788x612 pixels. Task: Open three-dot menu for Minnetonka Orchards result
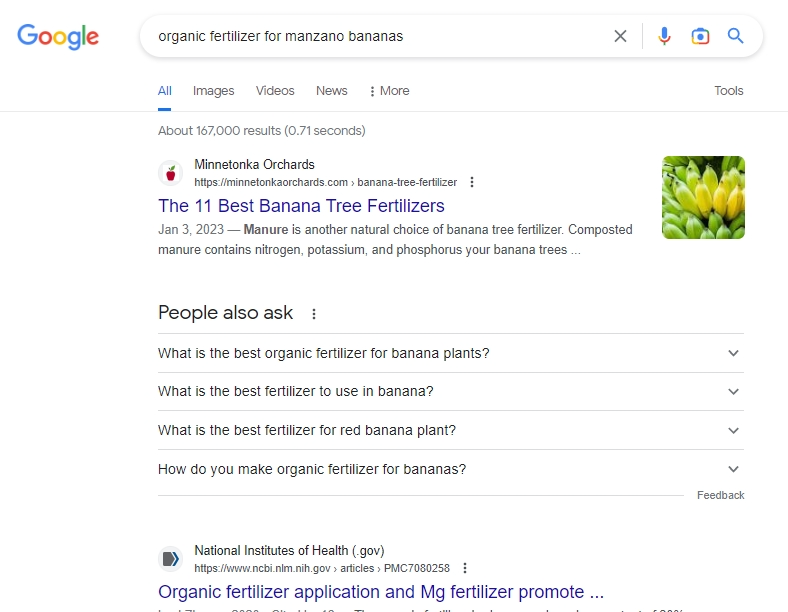472,182
